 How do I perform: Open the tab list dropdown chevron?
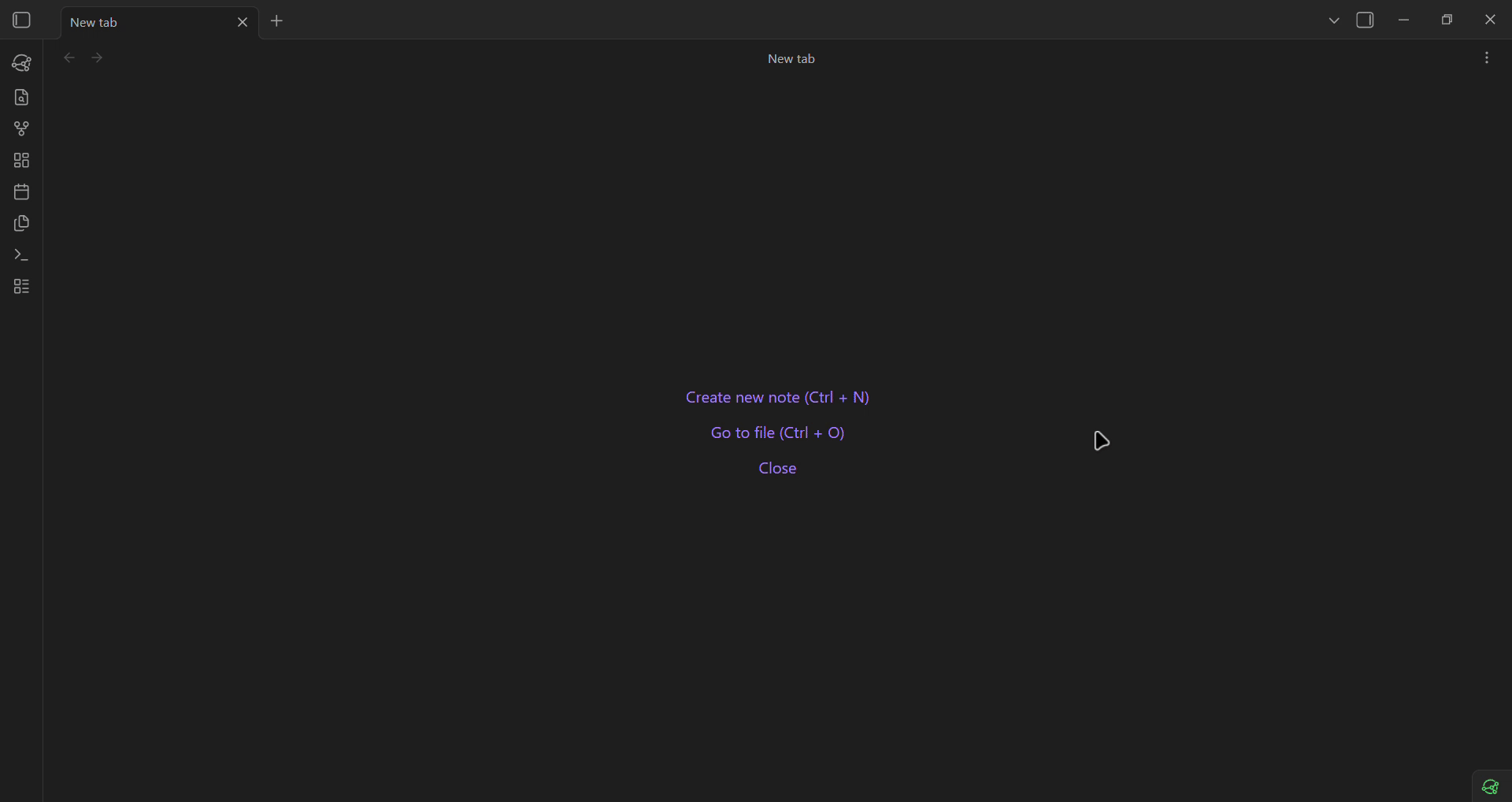click(1333, 20)
